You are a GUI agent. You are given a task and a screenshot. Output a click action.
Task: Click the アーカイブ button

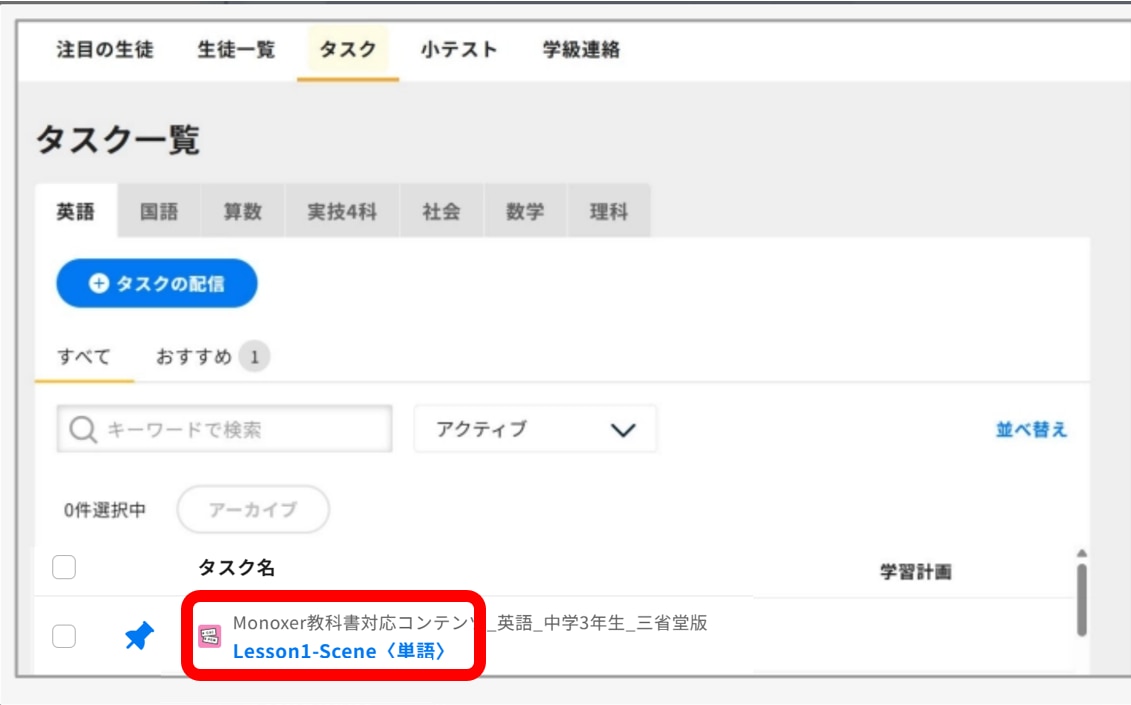[x=253, y=509]
